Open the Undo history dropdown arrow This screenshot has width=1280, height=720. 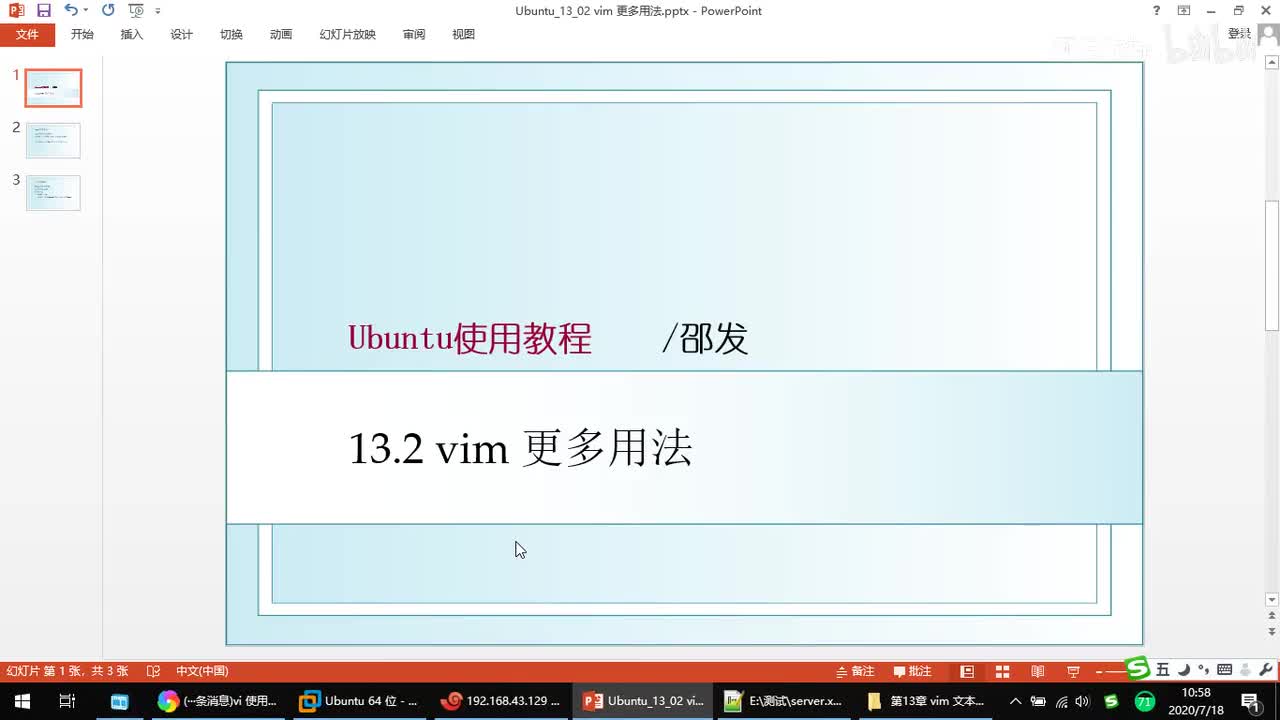point(85,11)
